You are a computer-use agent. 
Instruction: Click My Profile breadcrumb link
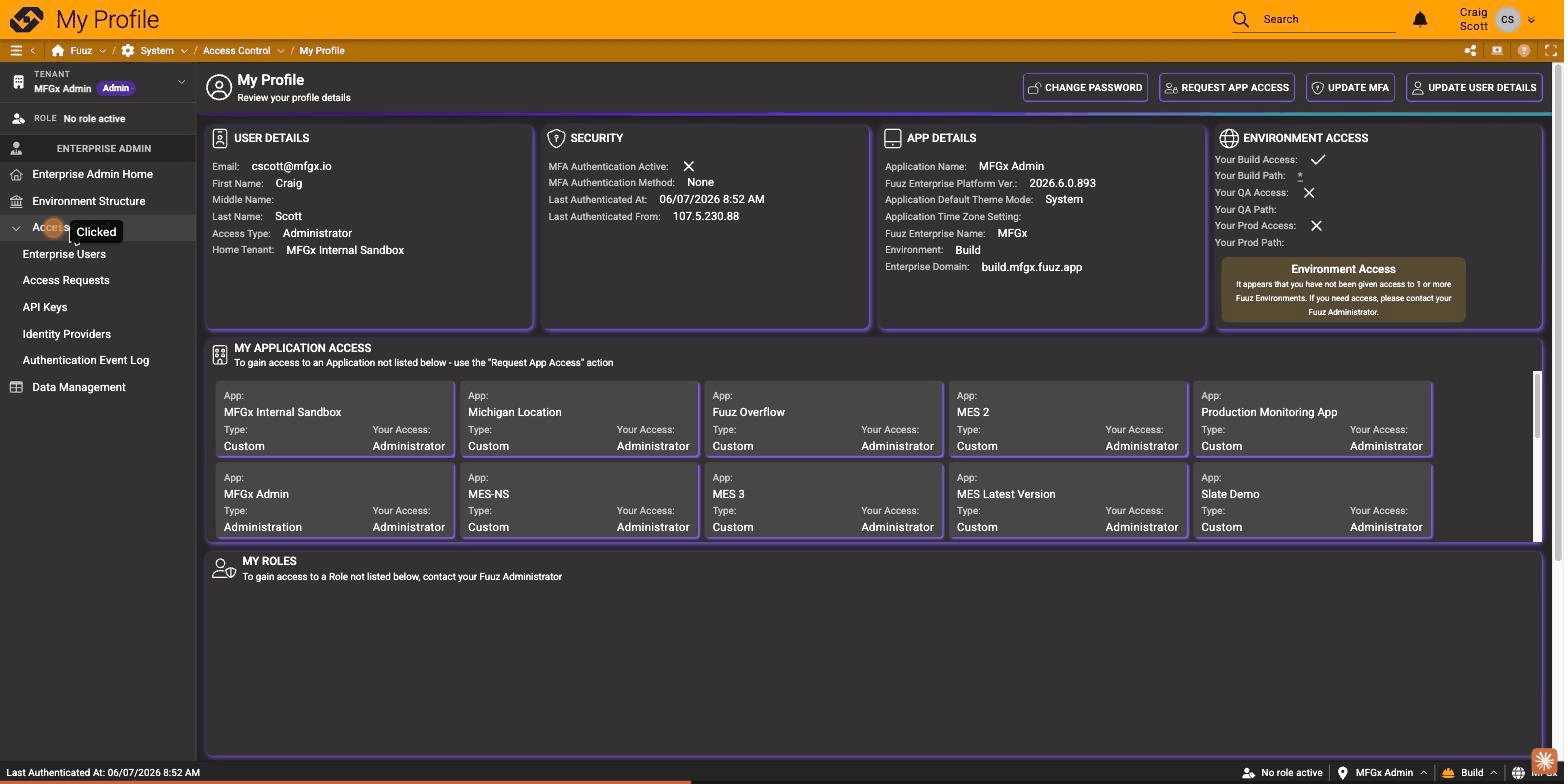(x=322, y=51)
